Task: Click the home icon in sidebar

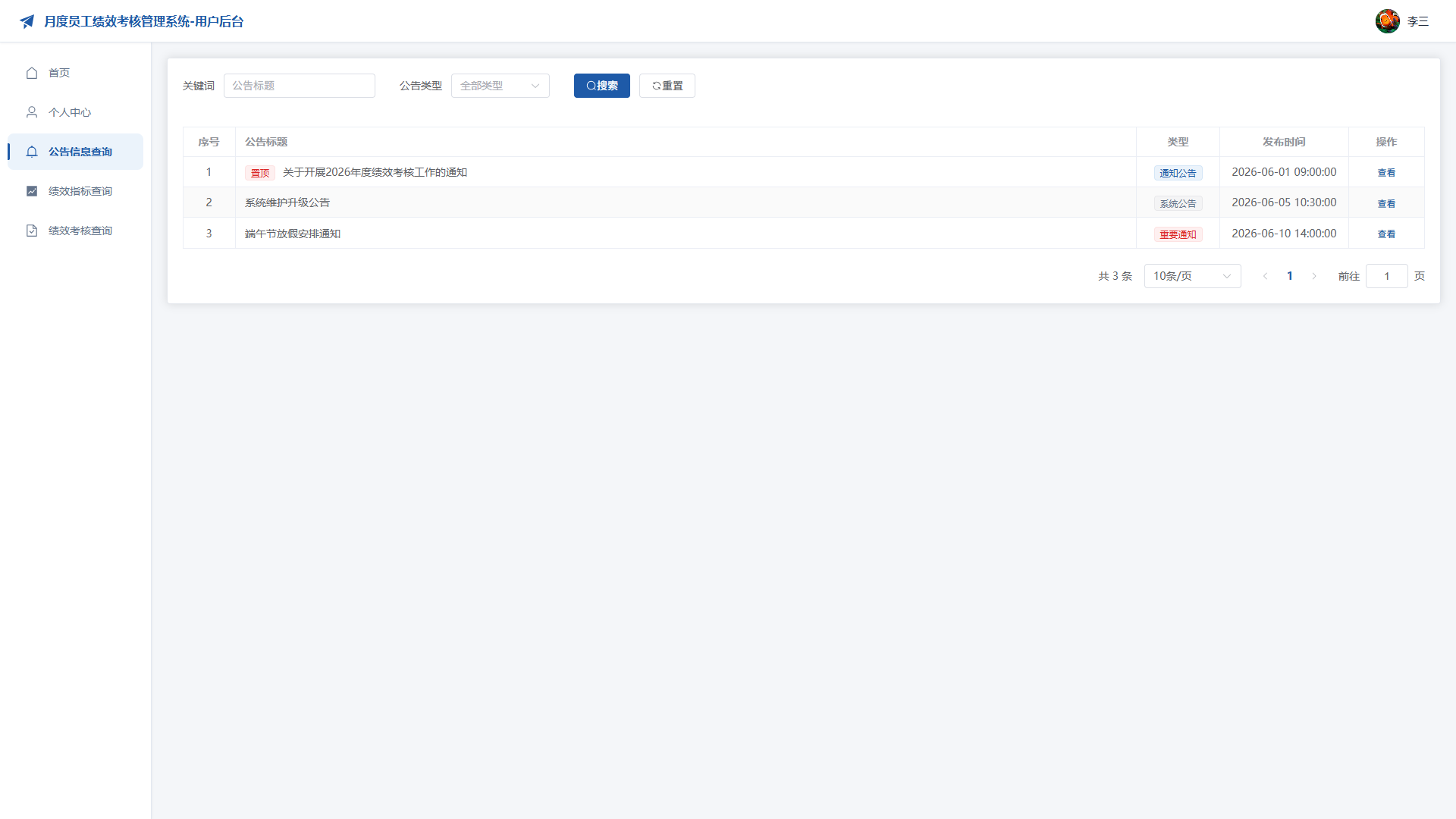Action: 32,73
